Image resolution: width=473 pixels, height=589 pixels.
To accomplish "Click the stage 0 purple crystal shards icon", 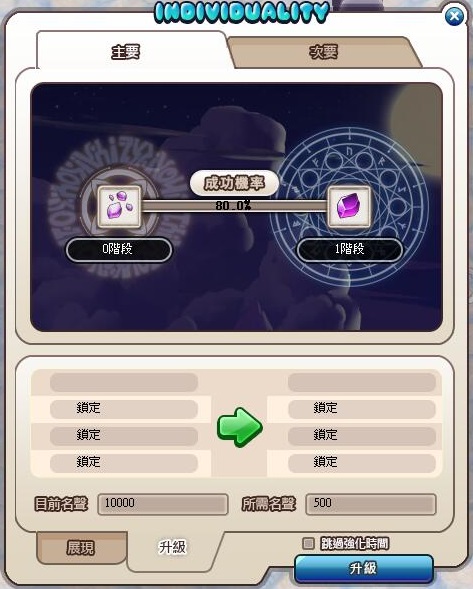I will click(119, 207).
